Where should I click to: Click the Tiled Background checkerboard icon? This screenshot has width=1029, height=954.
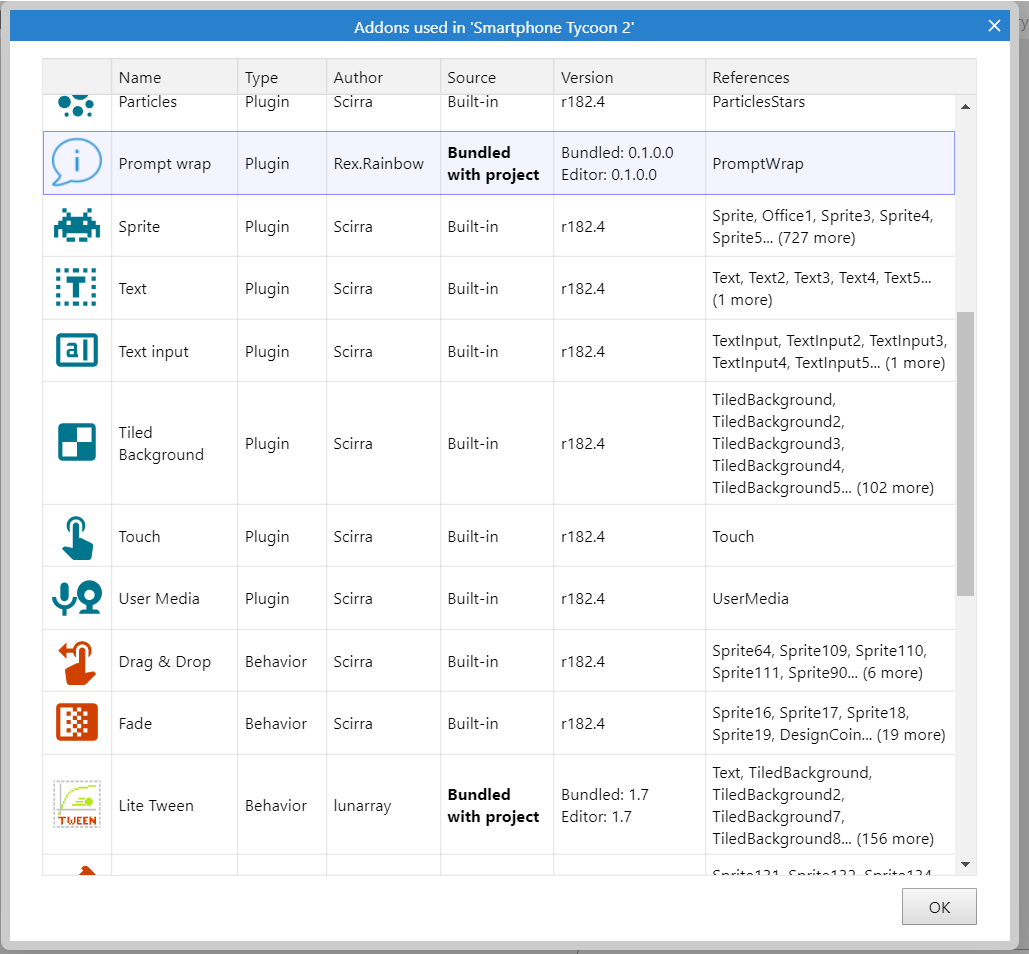(77, 442)
